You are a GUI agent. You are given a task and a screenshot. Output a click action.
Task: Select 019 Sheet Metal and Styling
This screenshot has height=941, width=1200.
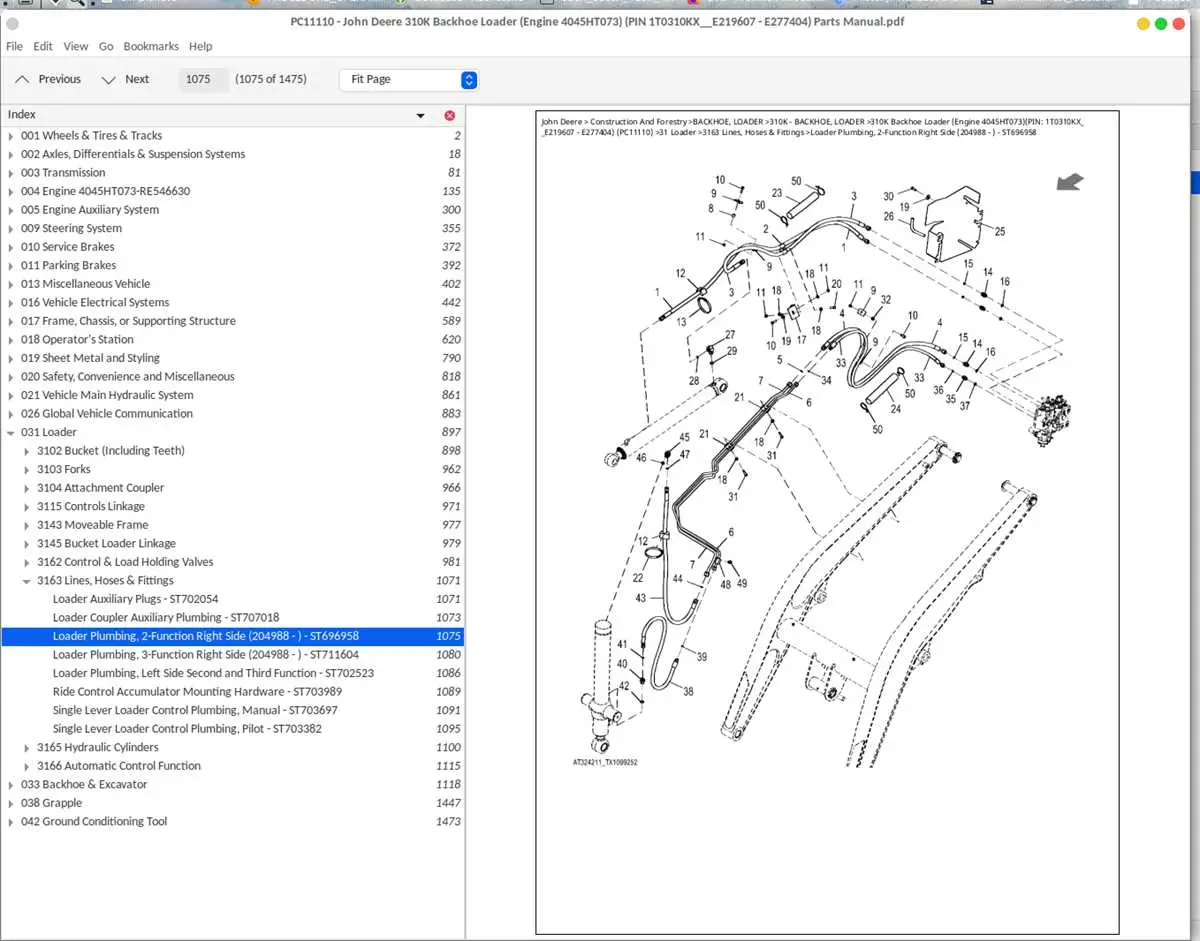232,358
